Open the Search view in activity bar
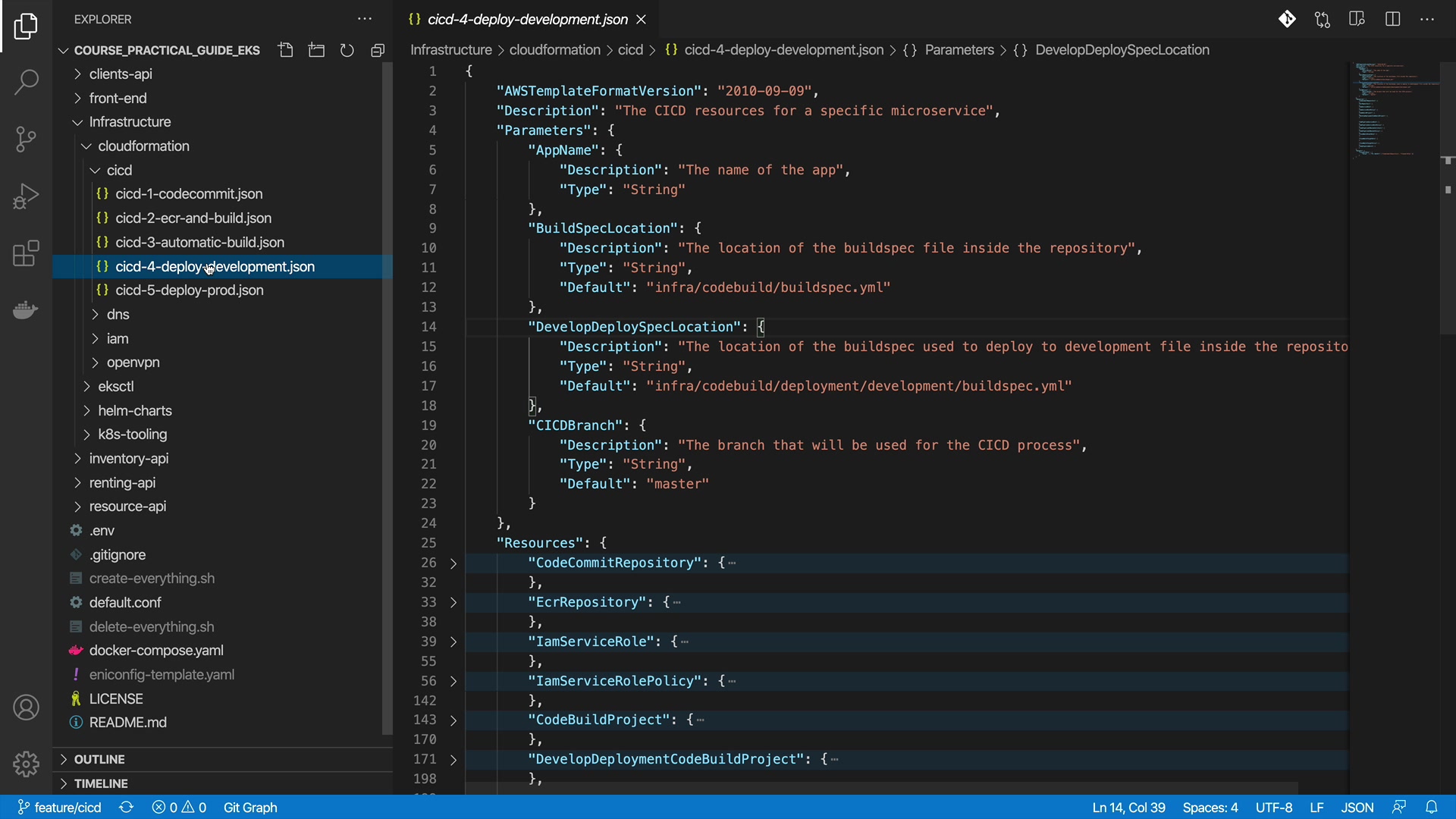Screen dimensions: 1456x819 pos(26,82)
